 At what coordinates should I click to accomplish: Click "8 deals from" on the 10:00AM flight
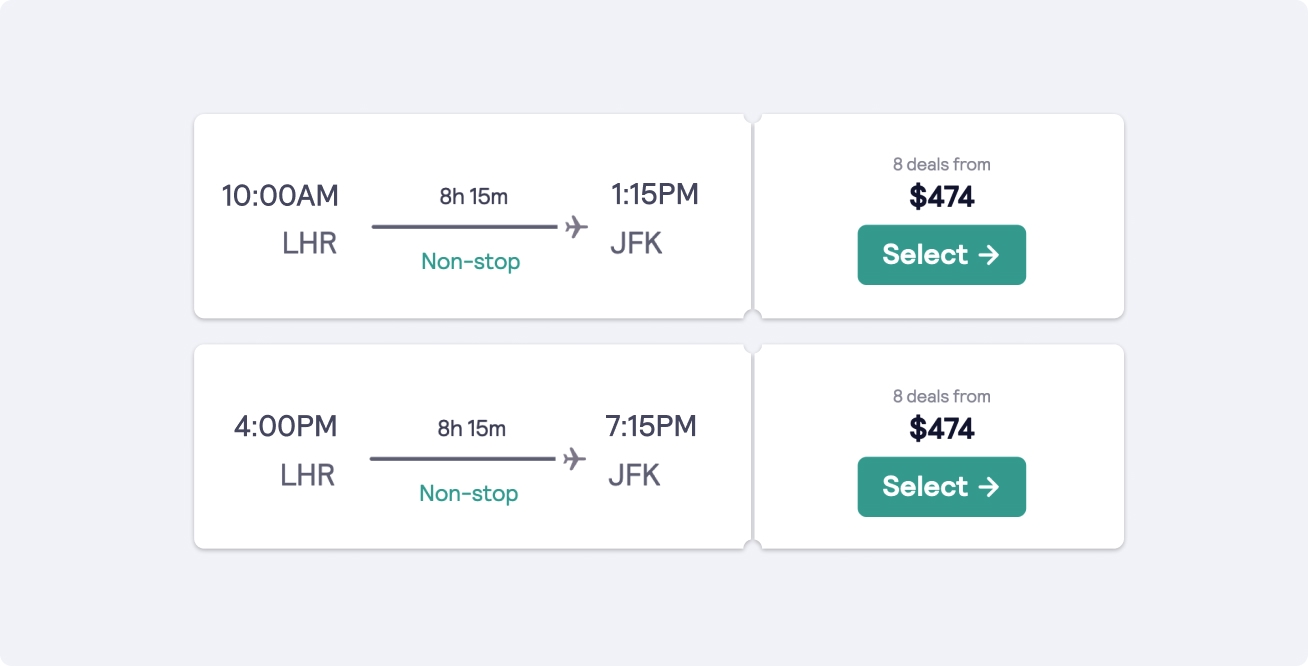click(942, 164)
